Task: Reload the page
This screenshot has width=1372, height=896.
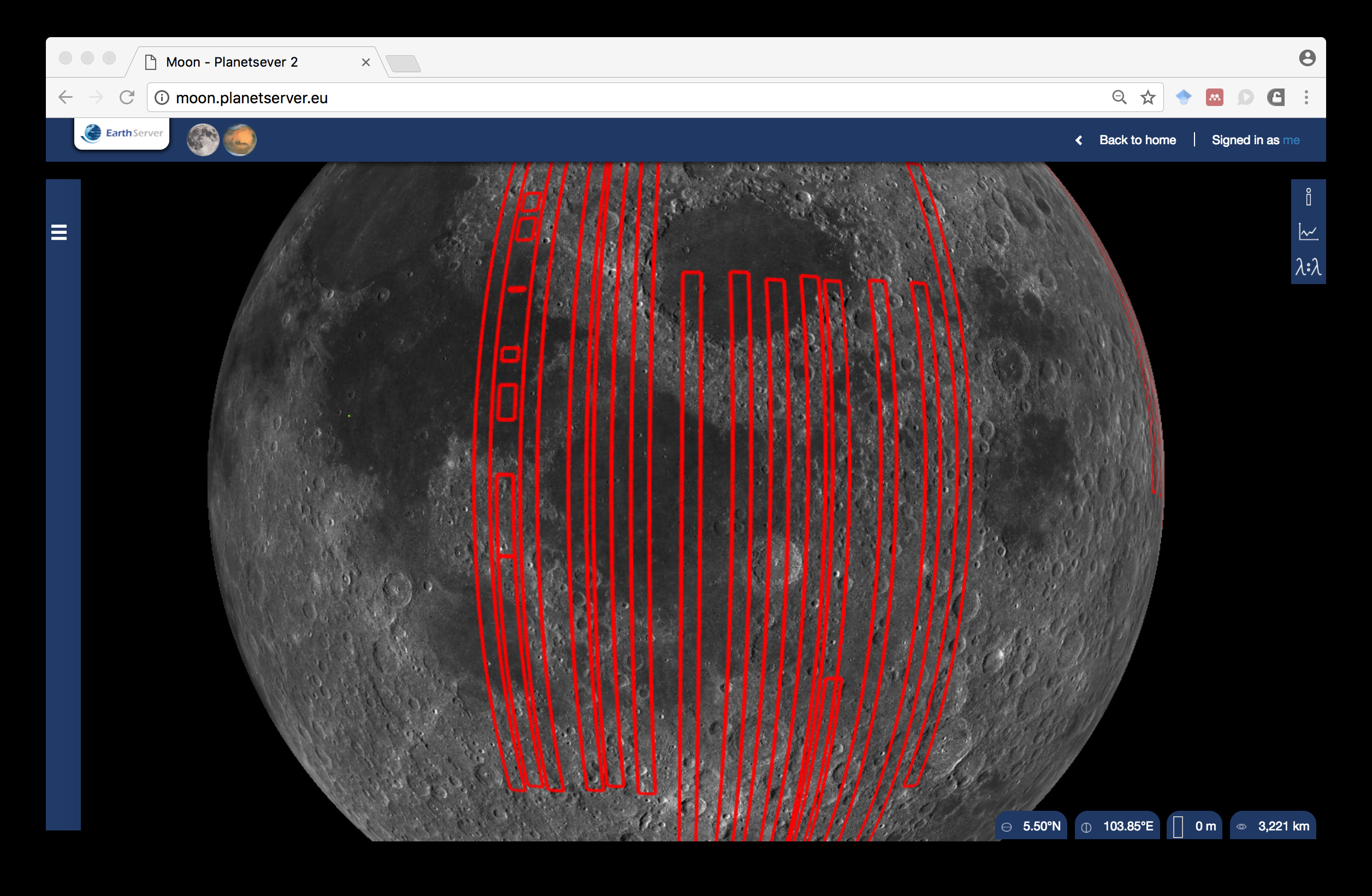Action: 127,97
